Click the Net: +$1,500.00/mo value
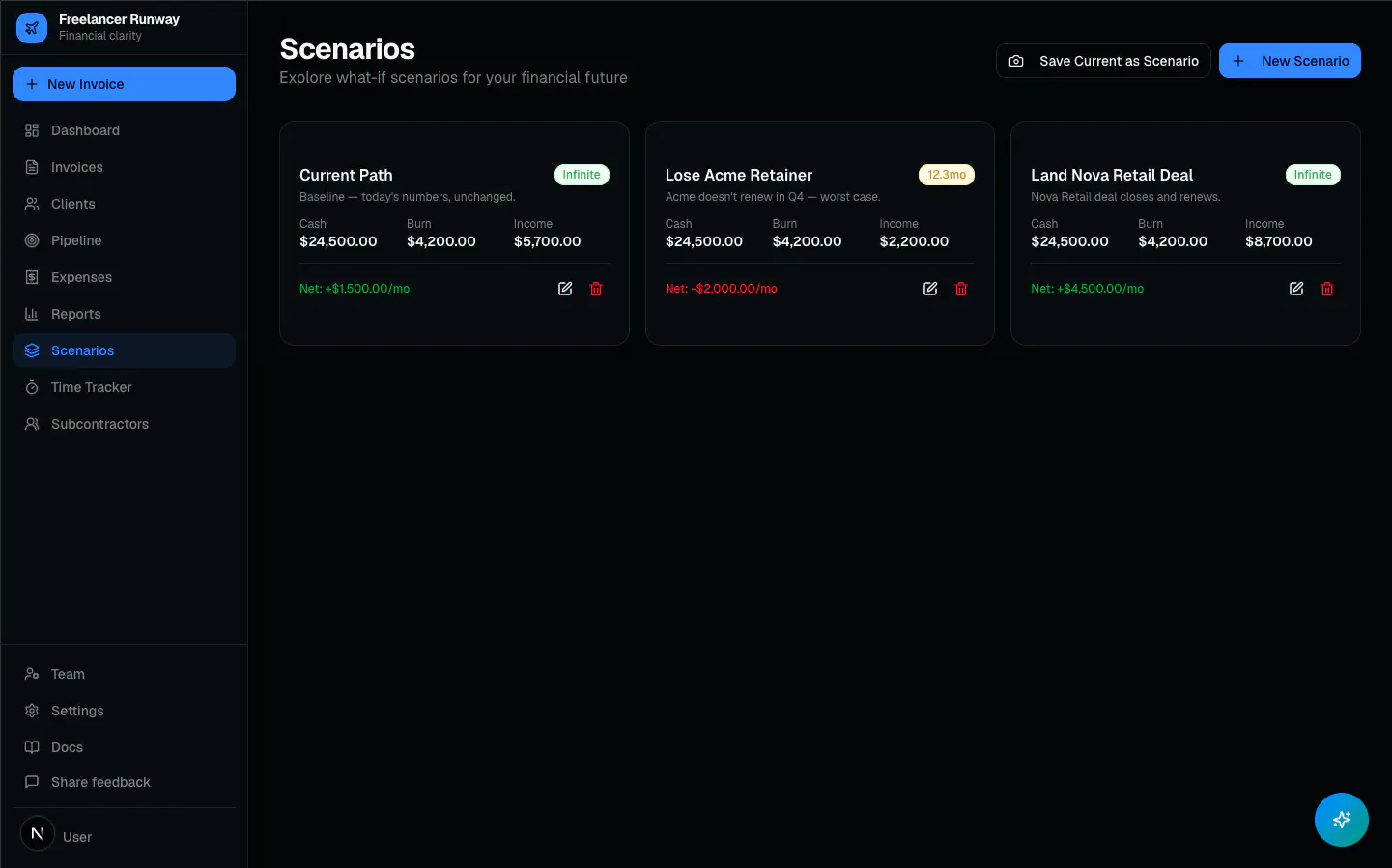 point(355,289)
